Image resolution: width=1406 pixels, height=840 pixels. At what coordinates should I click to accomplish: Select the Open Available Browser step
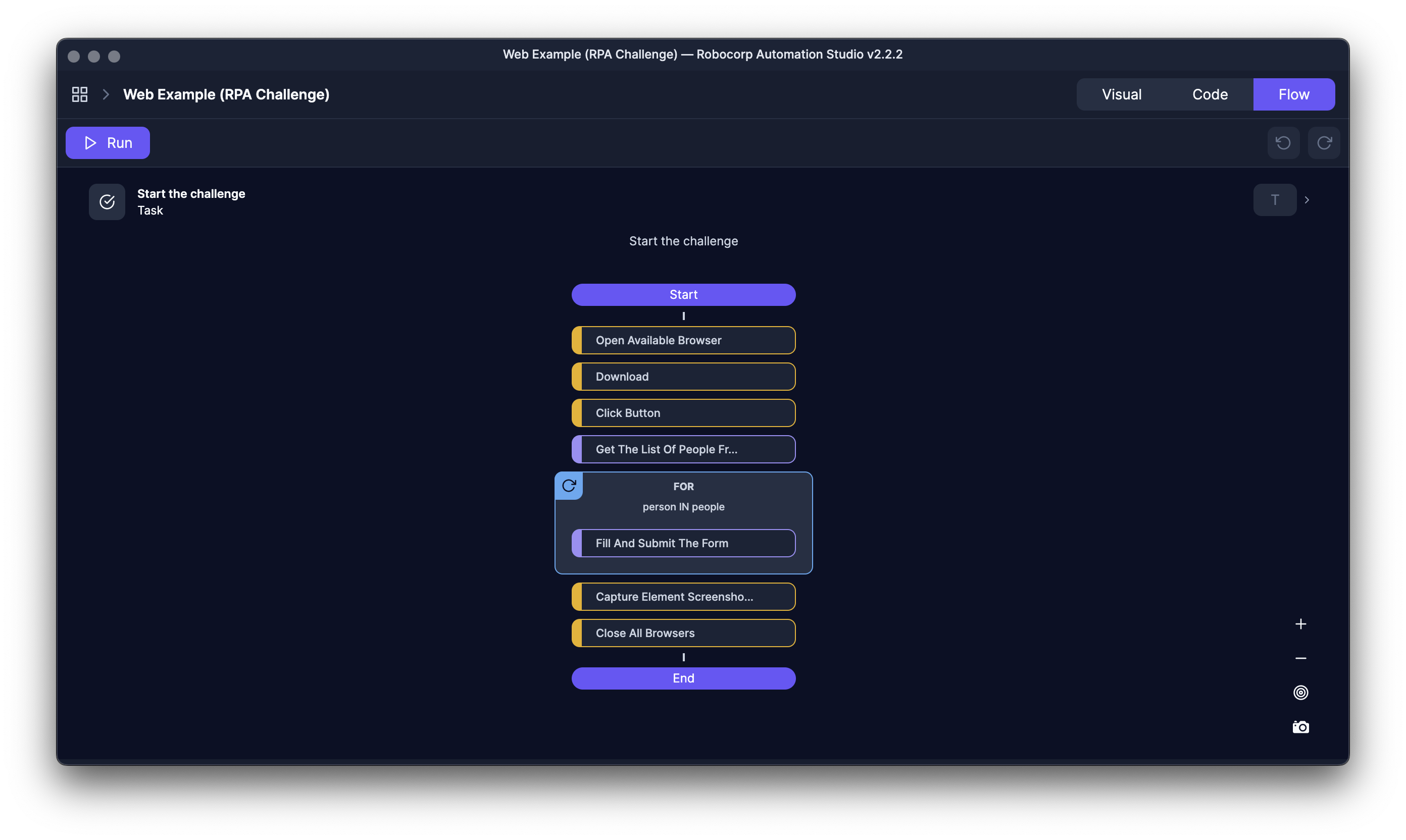click(x=683, y=340)
